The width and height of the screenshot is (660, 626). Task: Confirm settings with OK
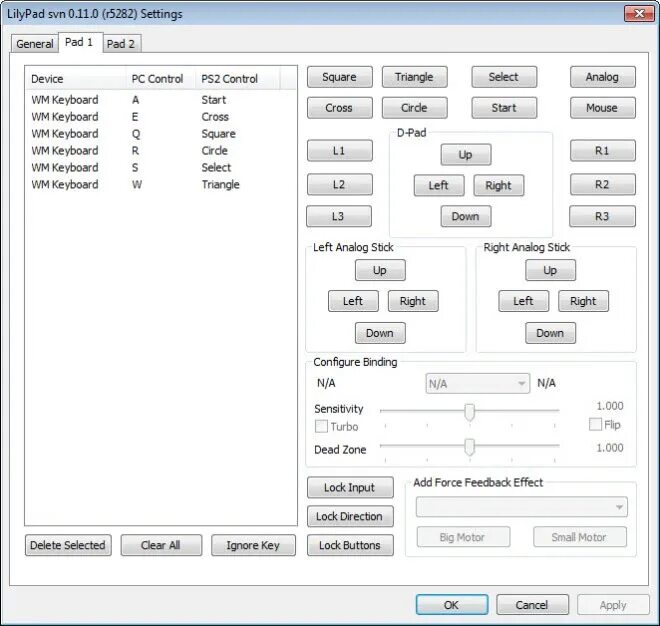(x=452, y=605)
